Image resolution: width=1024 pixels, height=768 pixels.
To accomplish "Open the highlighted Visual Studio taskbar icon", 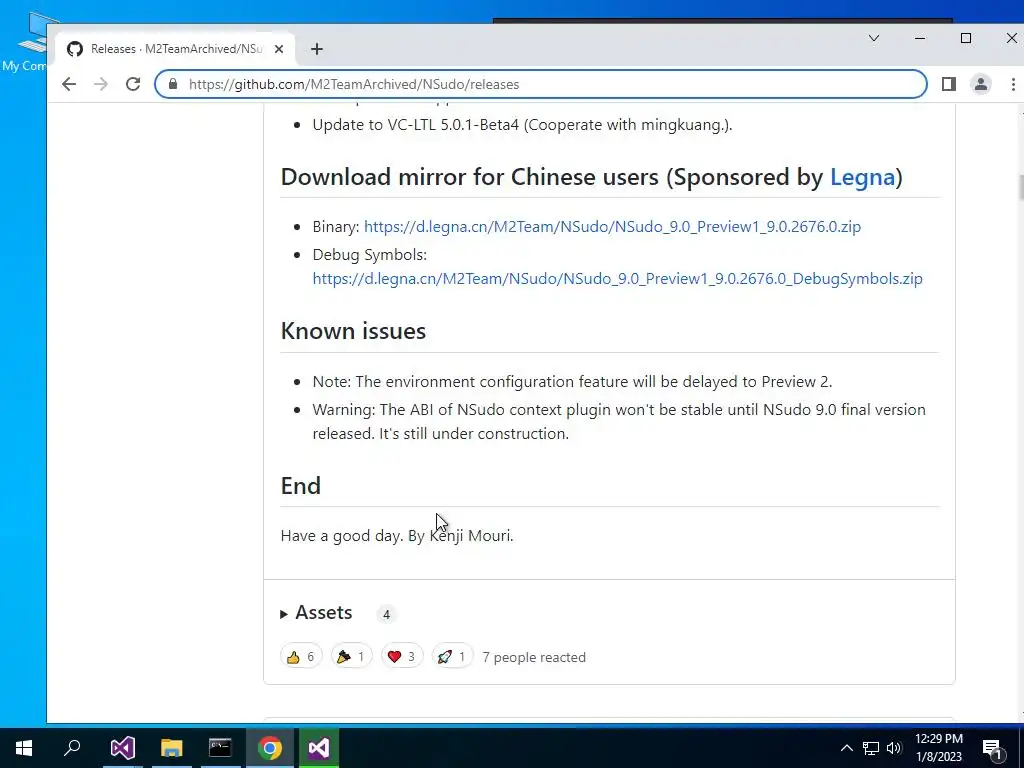I will [x=319, y=748].
